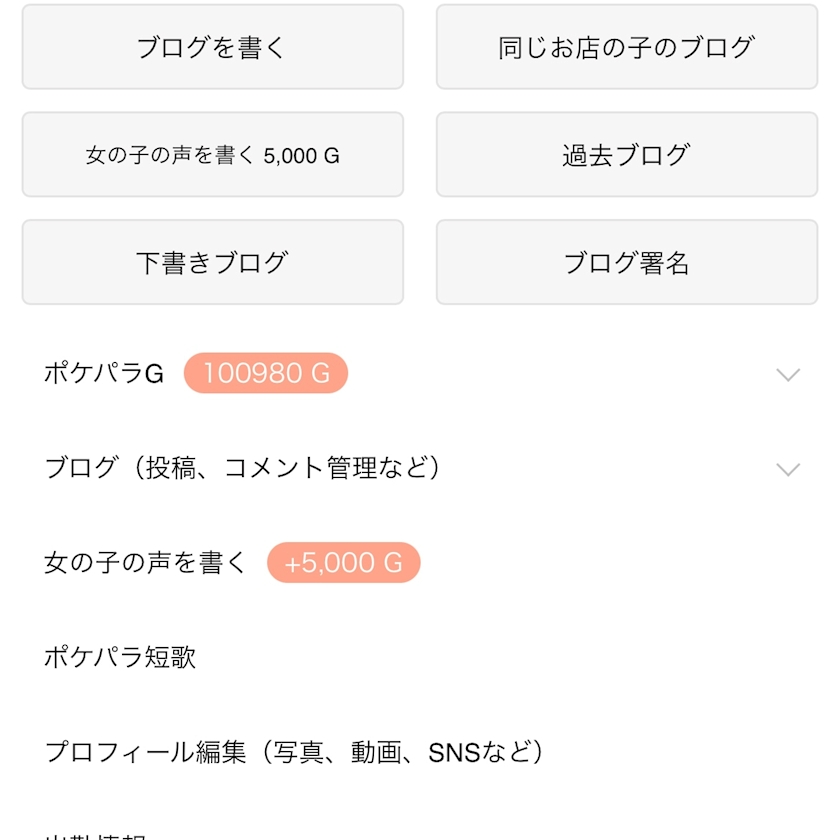Open the 女の子の声を書く list item
Screen dimensions: 840x840
[145, 563]
